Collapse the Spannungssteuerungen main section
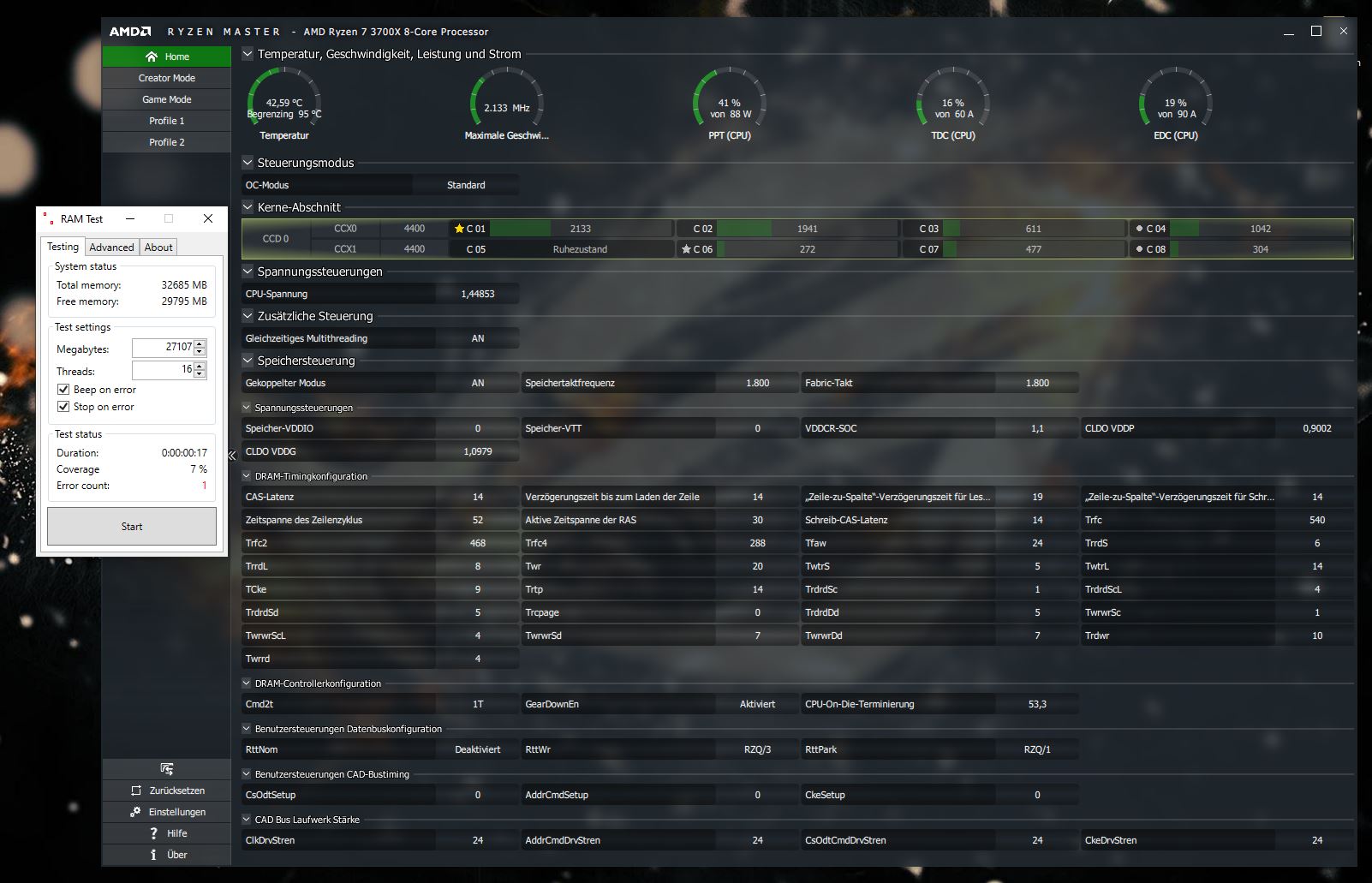1372x883 pixels. click(248, 271)
